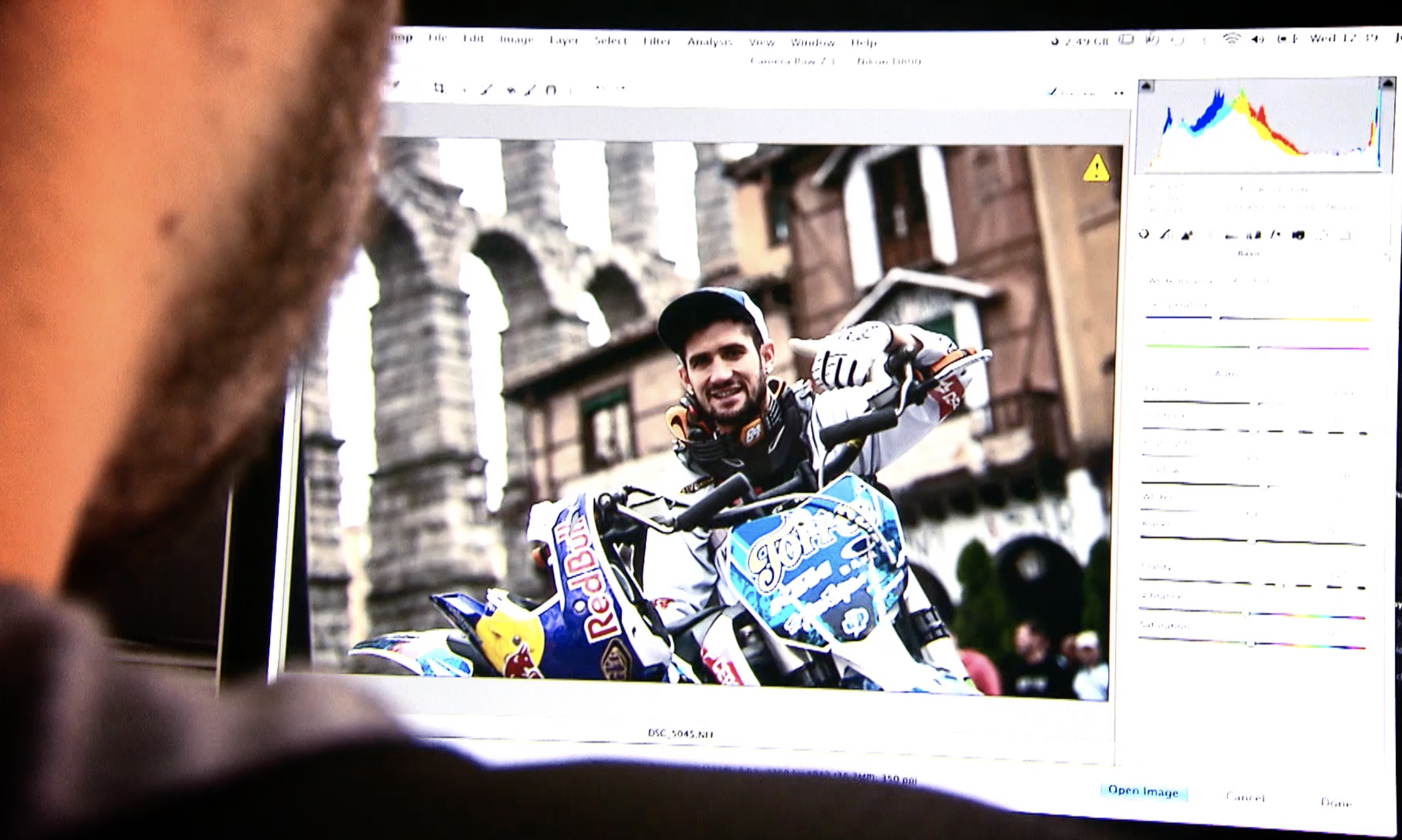Click the Shadows slider track
The image size is (1402, 840).
tap(1254, 485)
